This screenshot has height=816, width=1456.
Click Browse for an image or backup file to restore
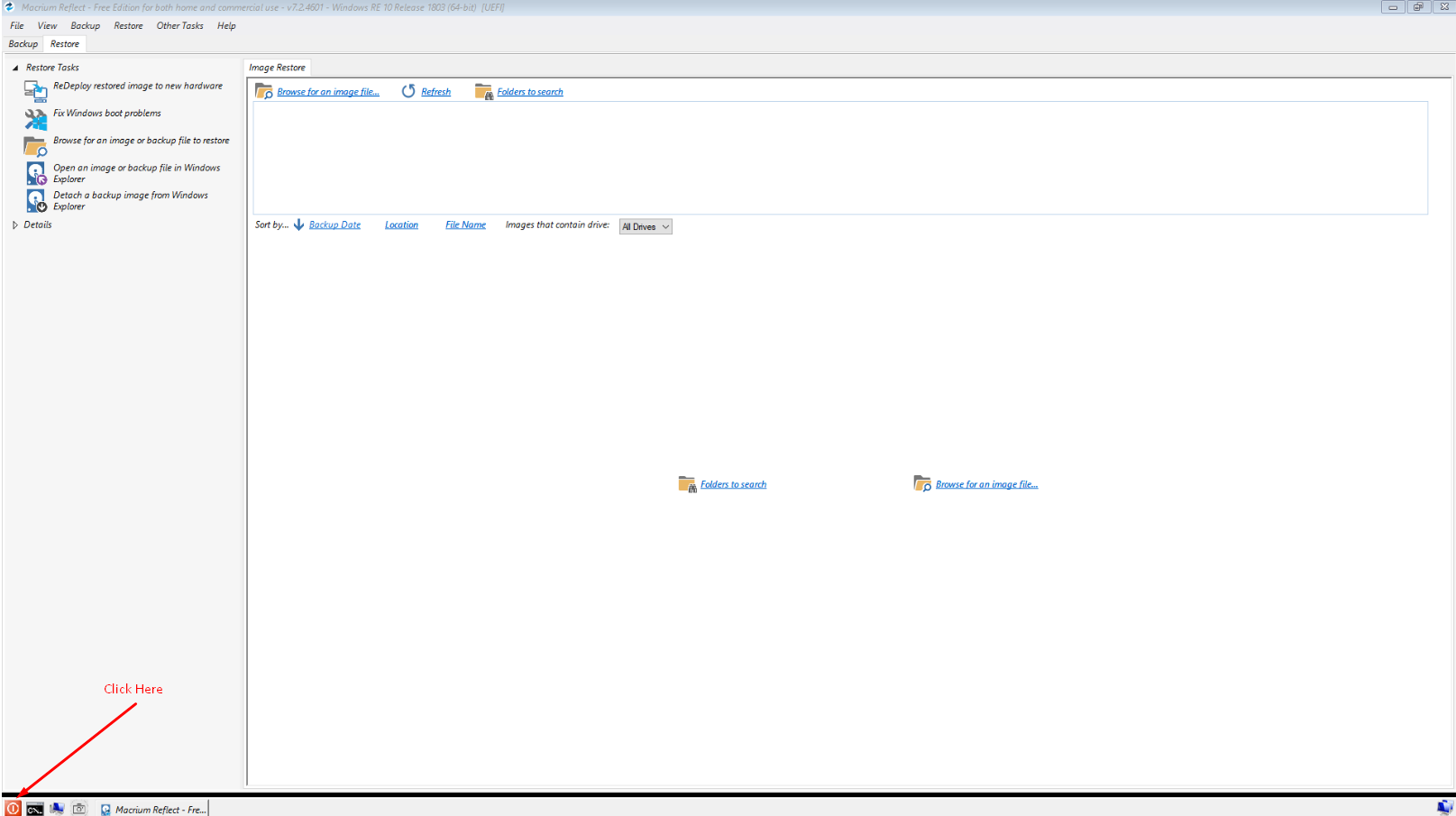(141, 141)
